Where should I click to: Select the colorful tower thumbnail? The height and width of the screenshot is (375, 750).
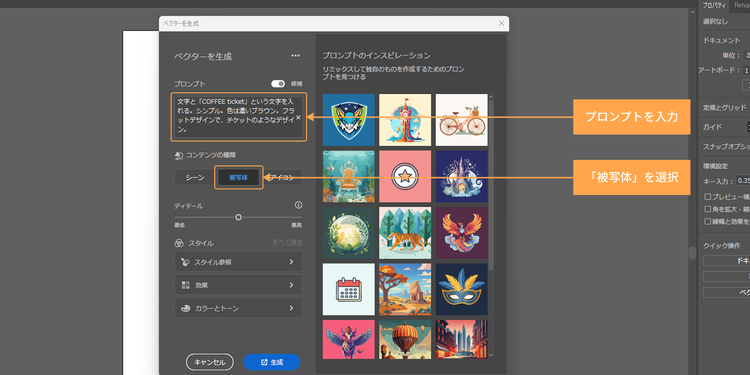405,120
